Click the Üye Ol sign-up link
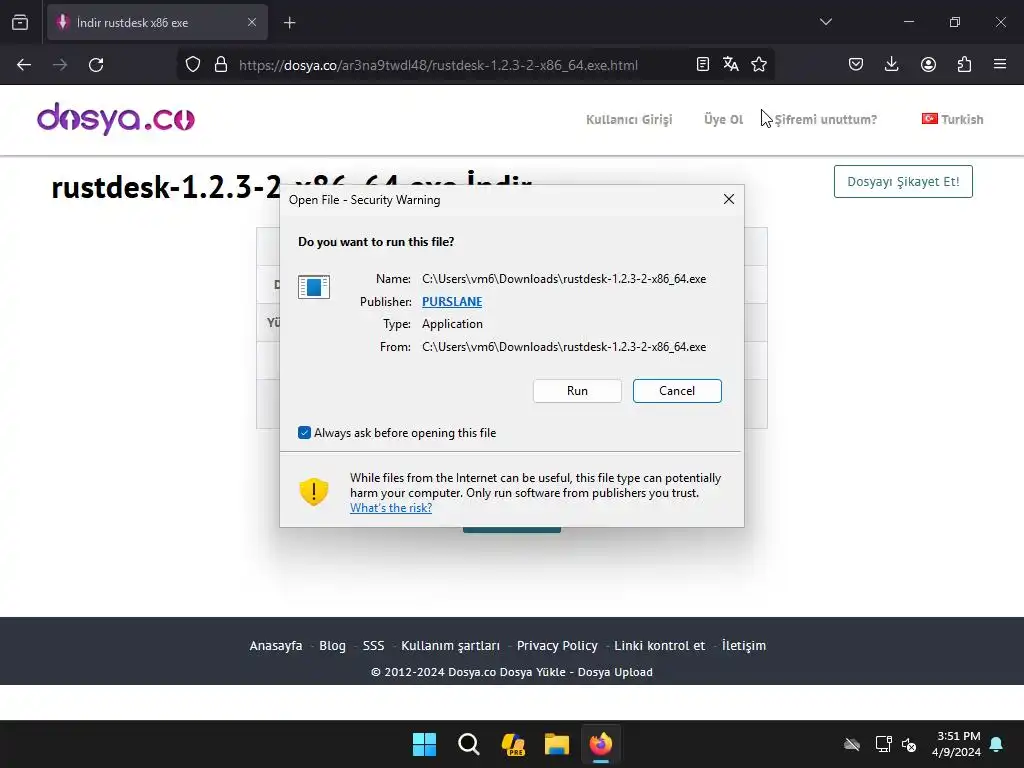1024x768 pixels. [724, 120]
